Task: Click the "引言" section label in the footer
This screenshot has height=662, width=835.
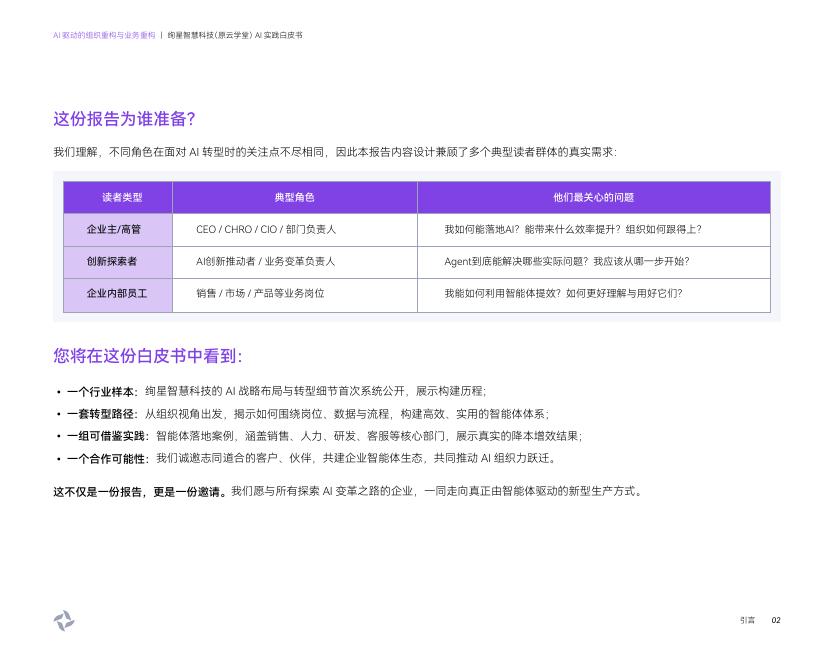Action: [x=747, y=620]
